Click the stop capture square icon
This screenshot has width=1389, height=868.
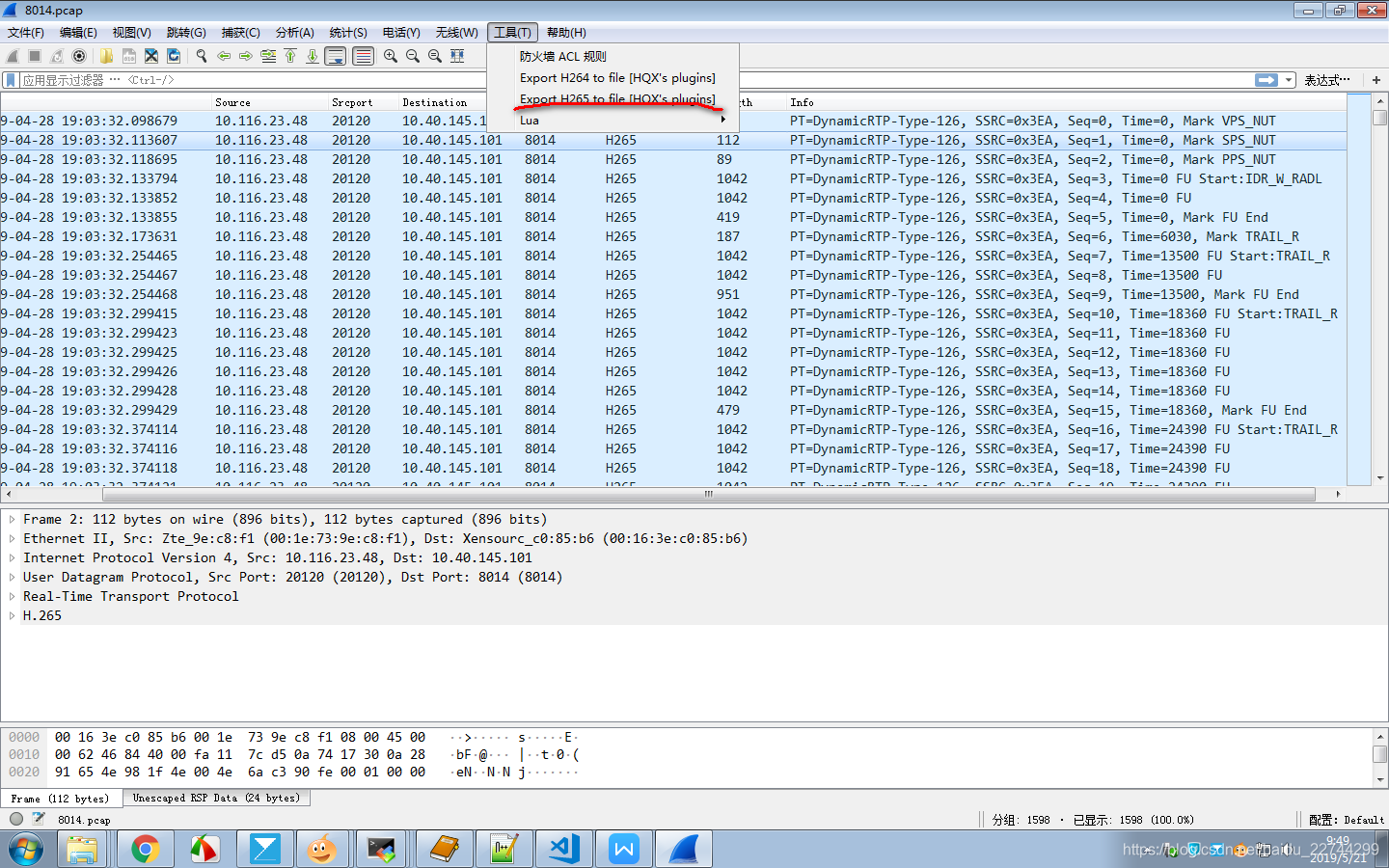click(35, 56)
